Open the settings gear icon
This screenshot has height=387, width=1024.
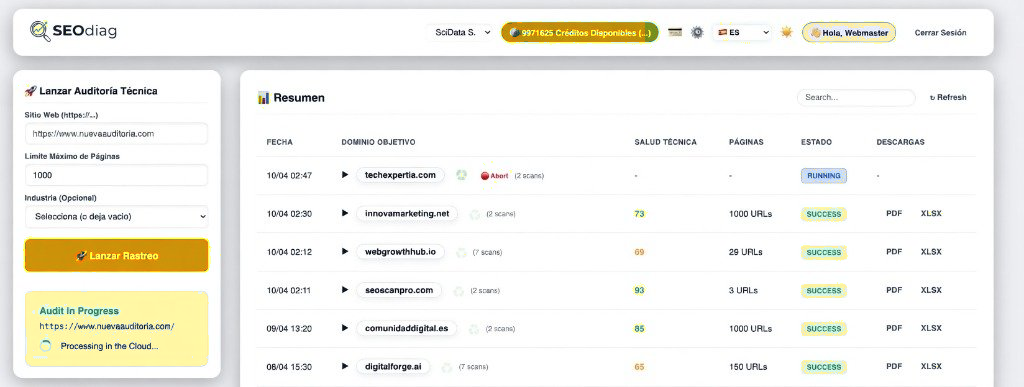697,33
